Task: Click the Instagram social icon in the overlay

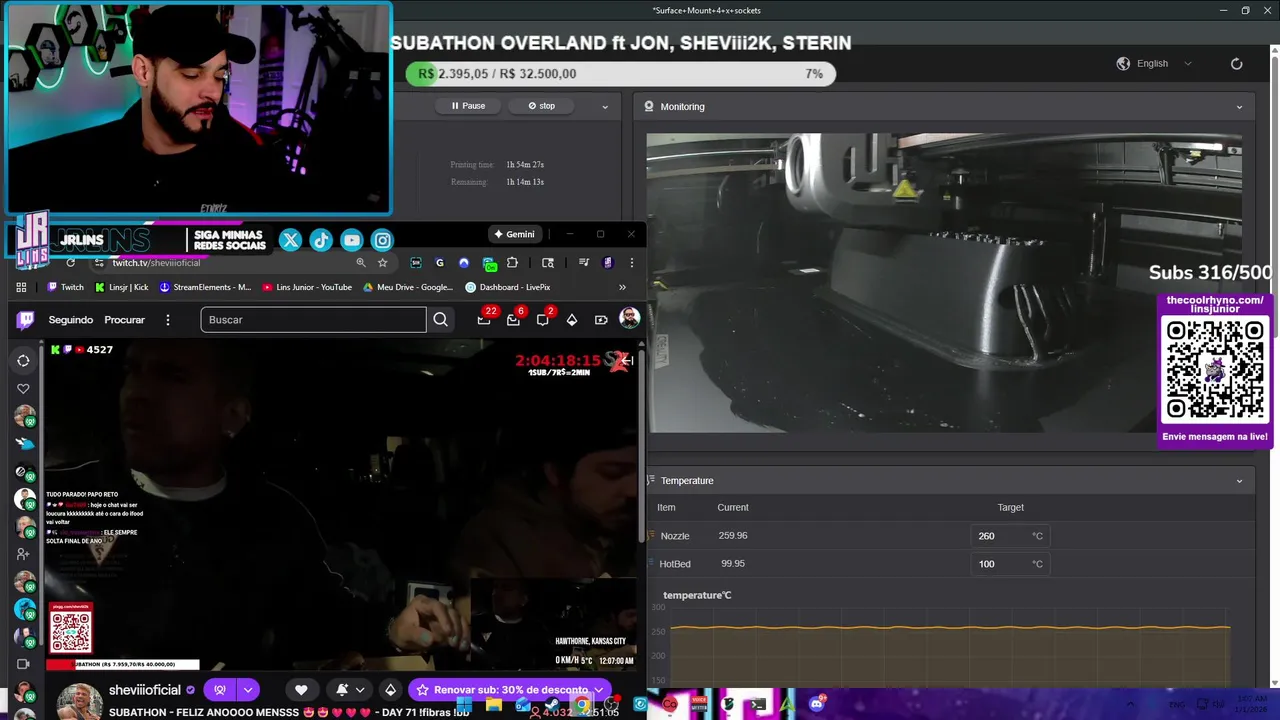Action: (382, 240)
